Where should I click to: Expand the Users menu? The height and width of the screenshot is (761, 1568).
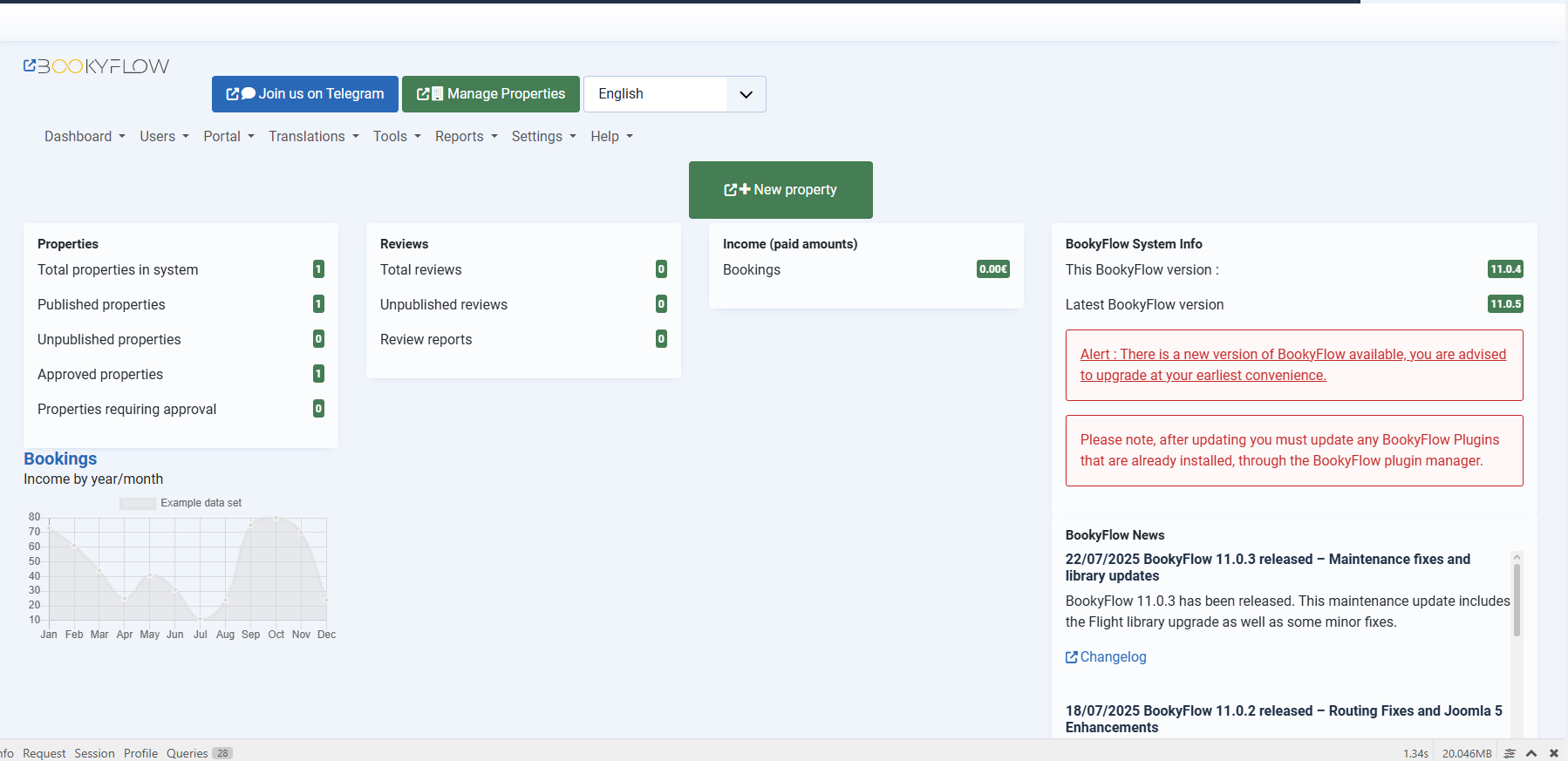[164, 136]
